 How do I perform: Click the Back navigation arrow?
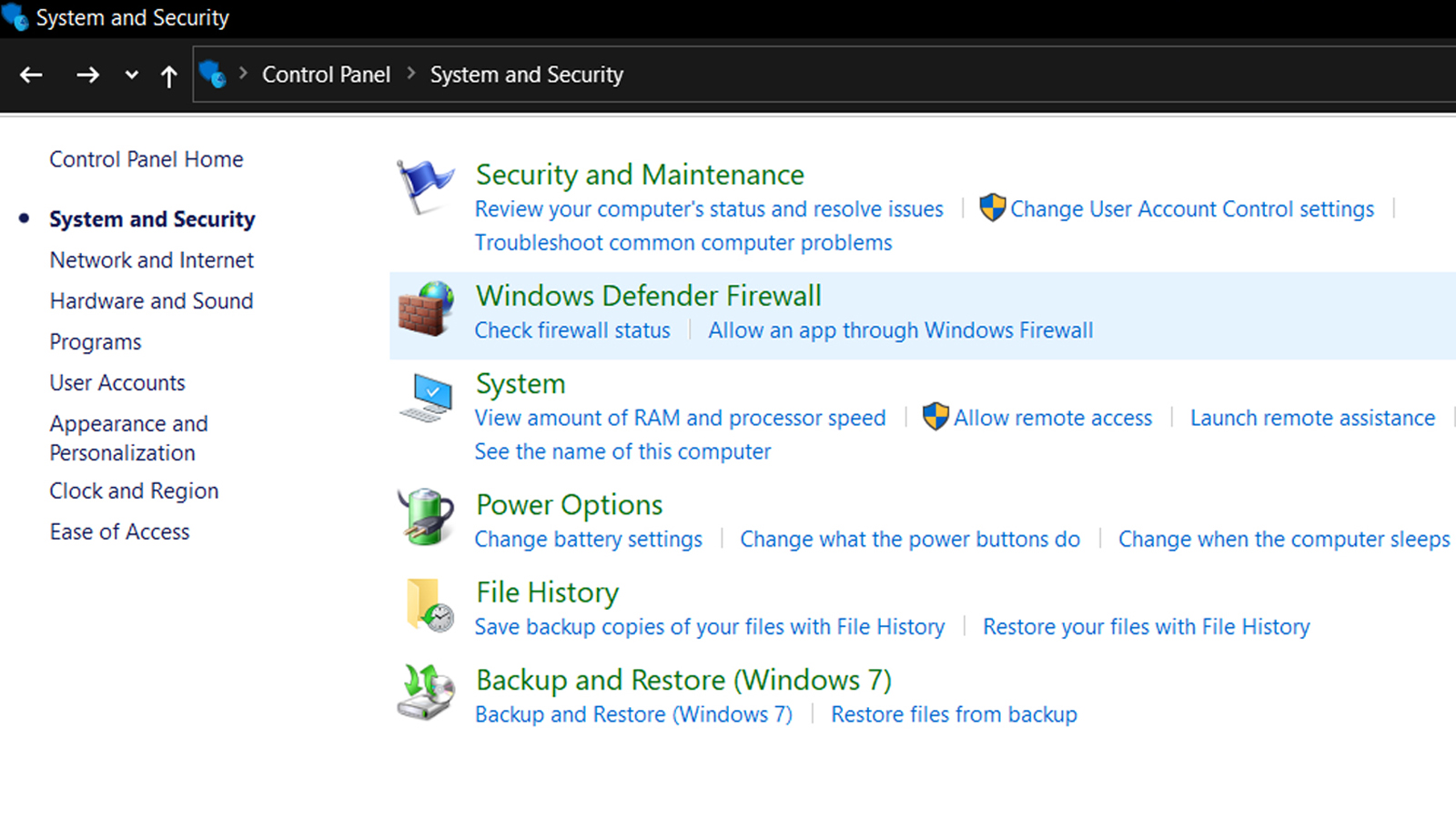pyautogui.click(x=31, y=76)
